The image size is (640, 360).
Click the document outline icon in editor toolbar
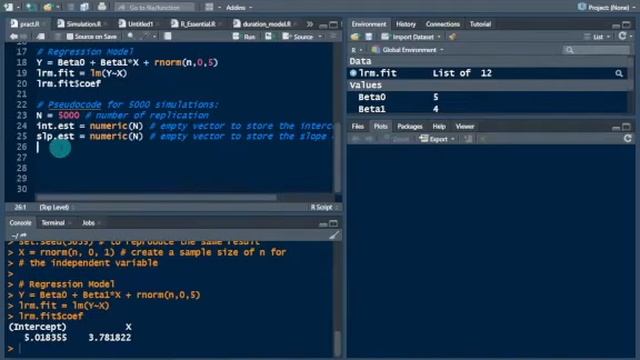(x=333, y=36)
